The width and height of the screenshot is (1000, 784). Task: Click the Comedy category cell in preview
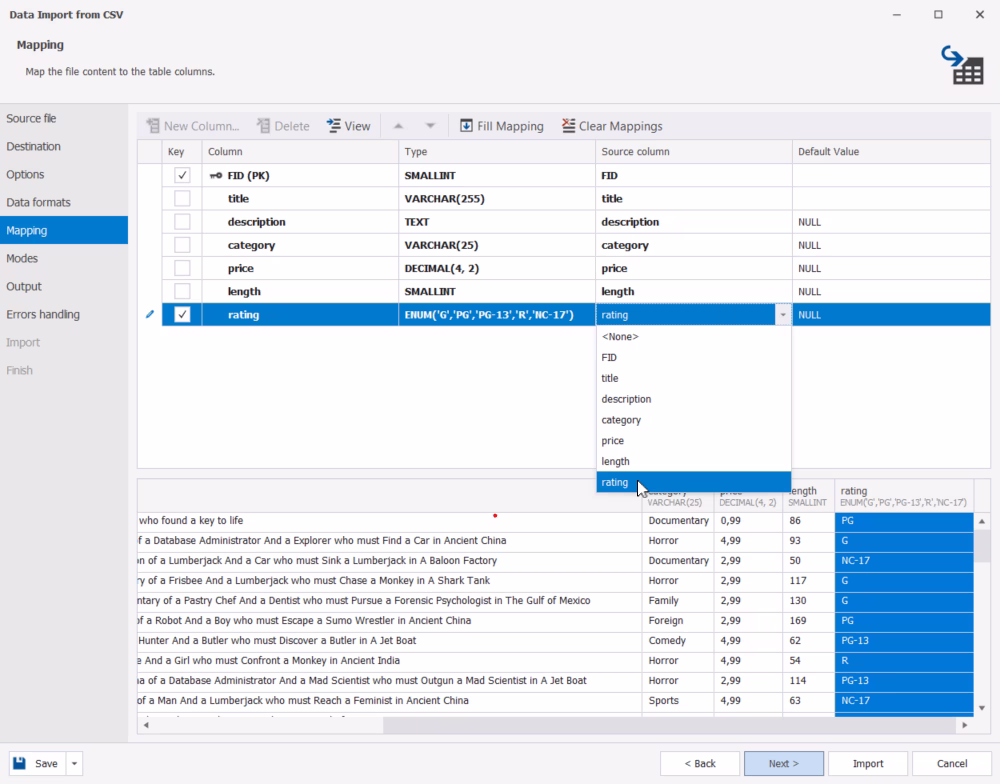point(678,640)
